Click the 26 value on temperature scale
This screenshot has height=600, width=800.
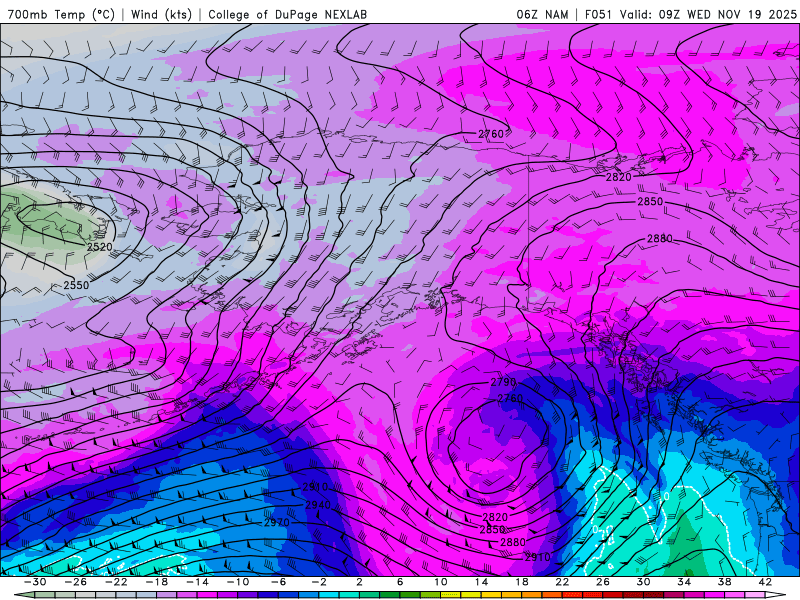(603, 582)
